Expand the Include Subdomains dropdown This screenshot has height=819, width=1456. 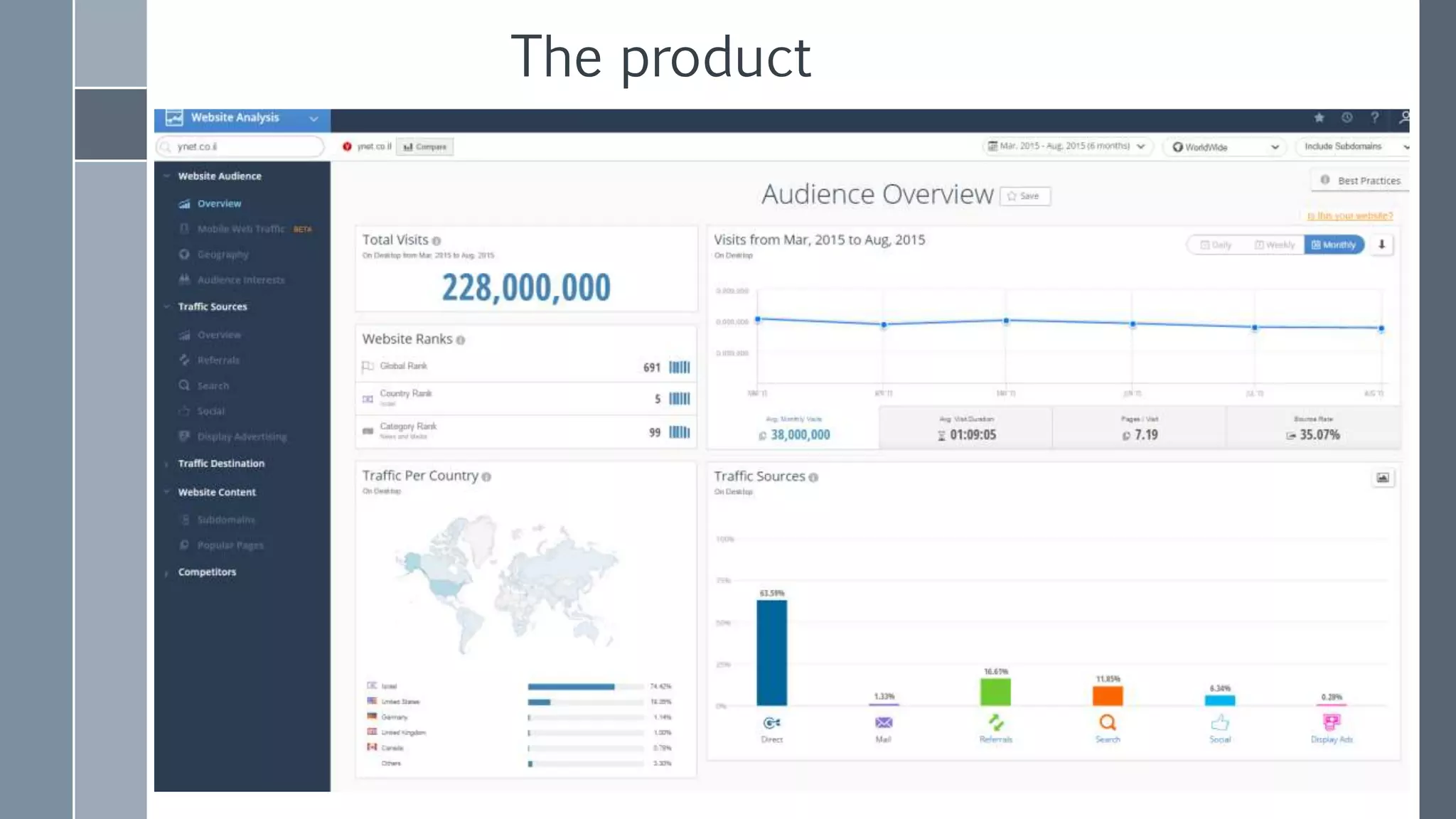point(1351,146)
